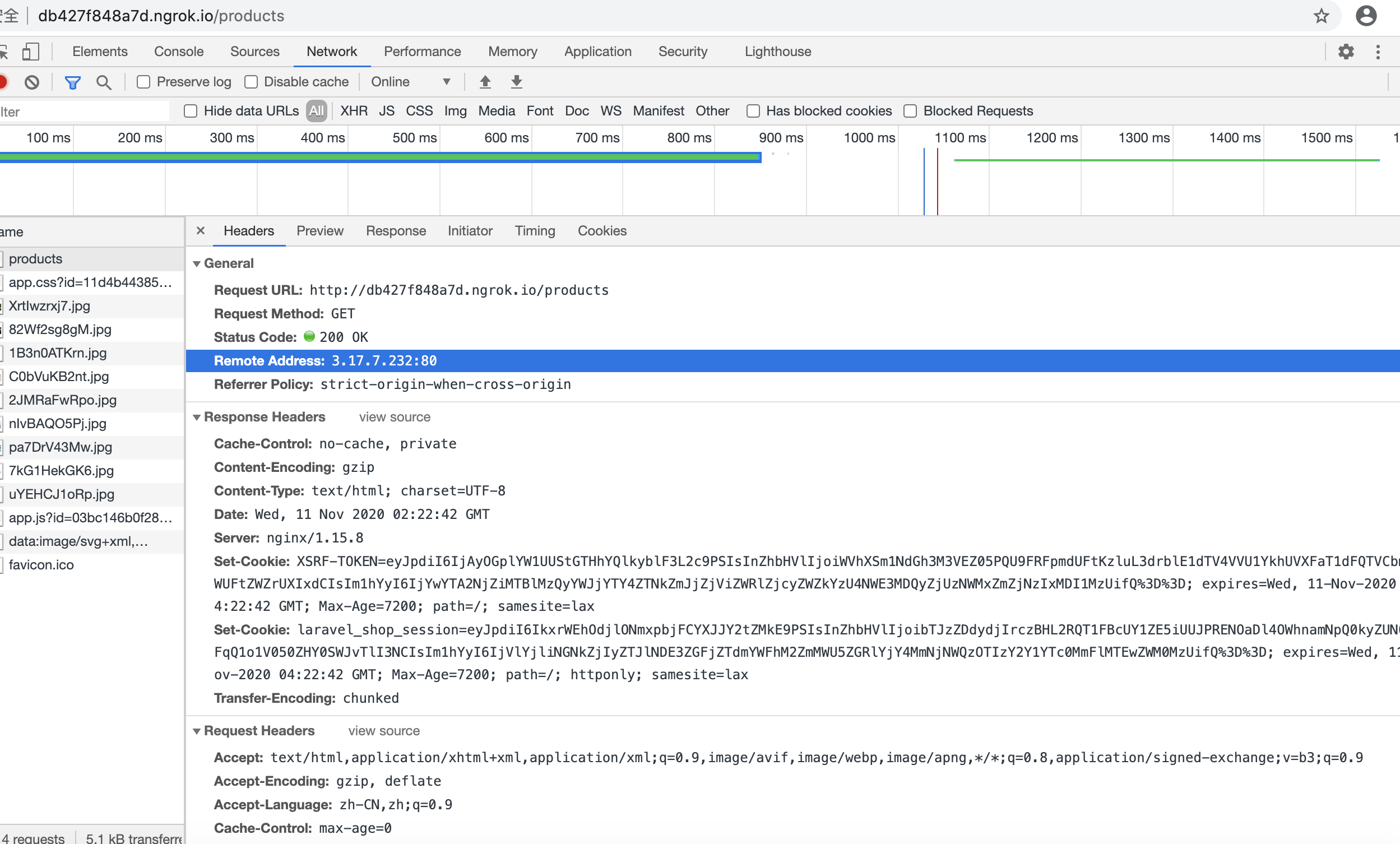This screenshot has height=844, width=1400.
Task: Click the DevTools settings gear icon
Action: point(1346,51)
